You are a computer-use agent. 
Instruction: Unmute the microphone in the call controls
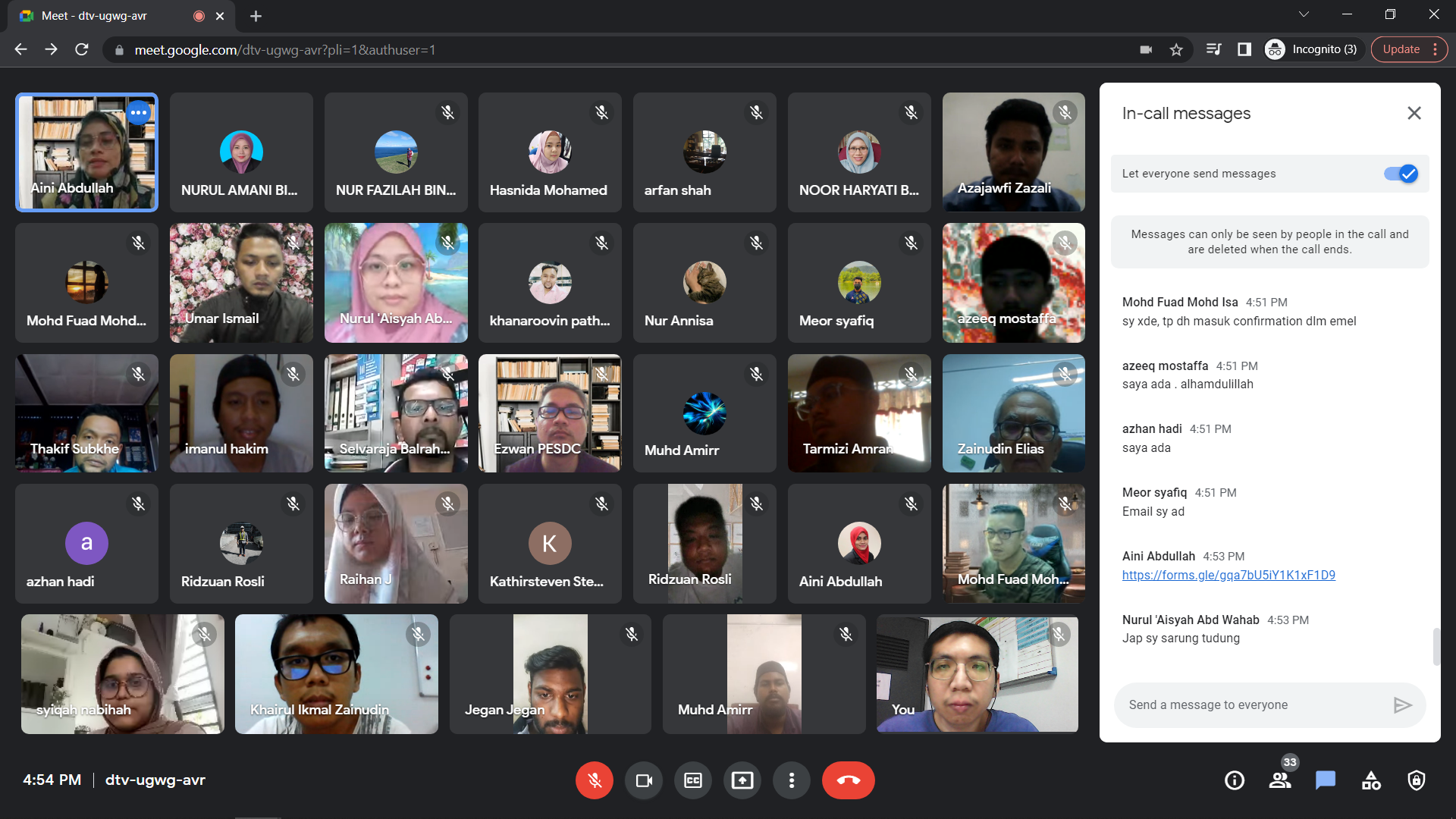[x=594, y=780]
